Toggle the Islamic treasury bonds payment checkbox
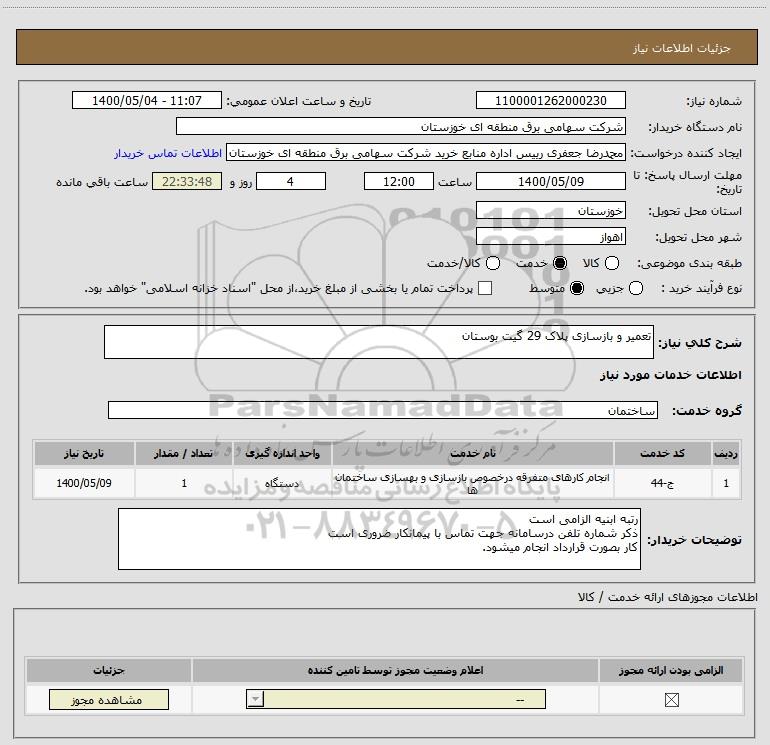This screenshot has width=770, height=745. tap(485, 288)
